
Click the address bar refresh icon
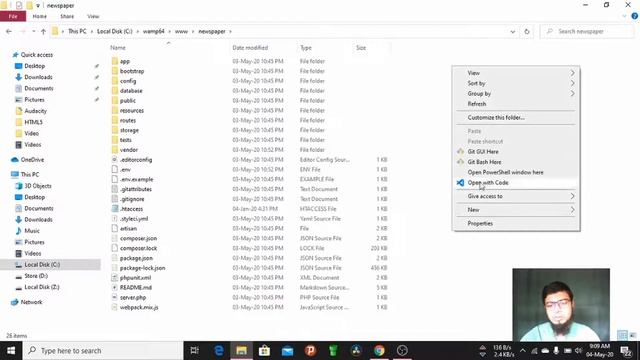(x=527, y=31)
